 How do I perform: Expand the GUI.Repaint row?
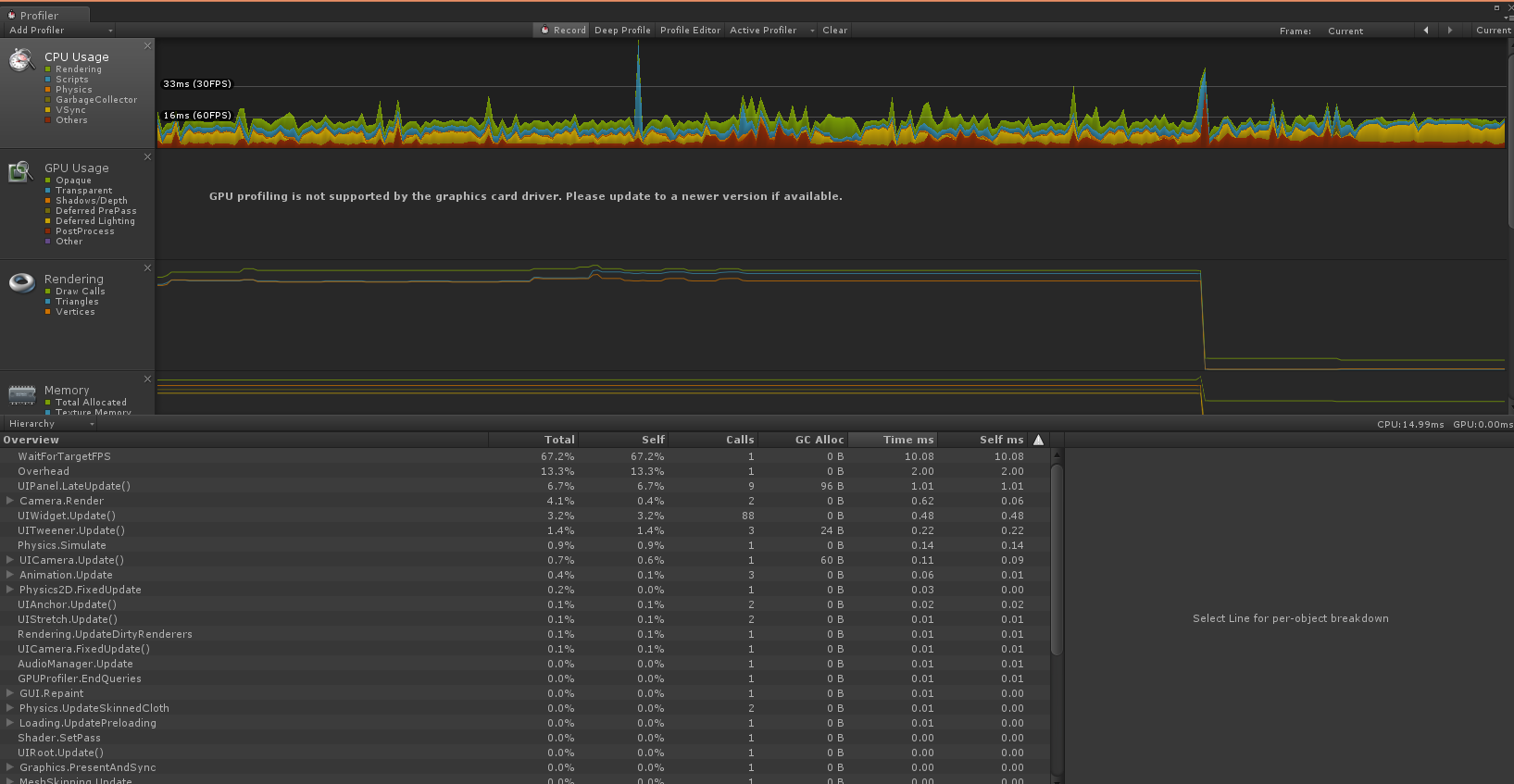(x=10, y=693)
